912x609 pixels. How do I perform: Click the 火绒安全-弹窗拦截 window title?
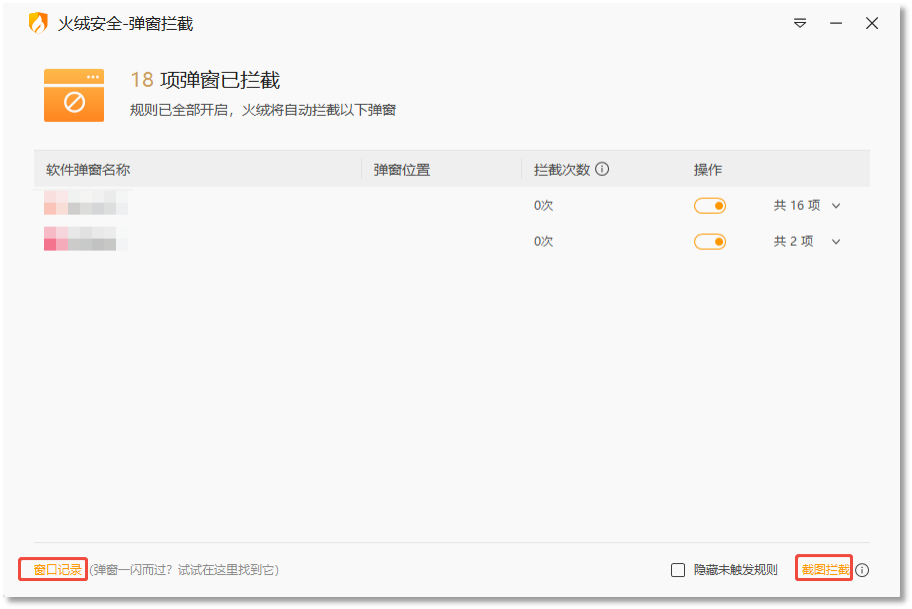125,24
